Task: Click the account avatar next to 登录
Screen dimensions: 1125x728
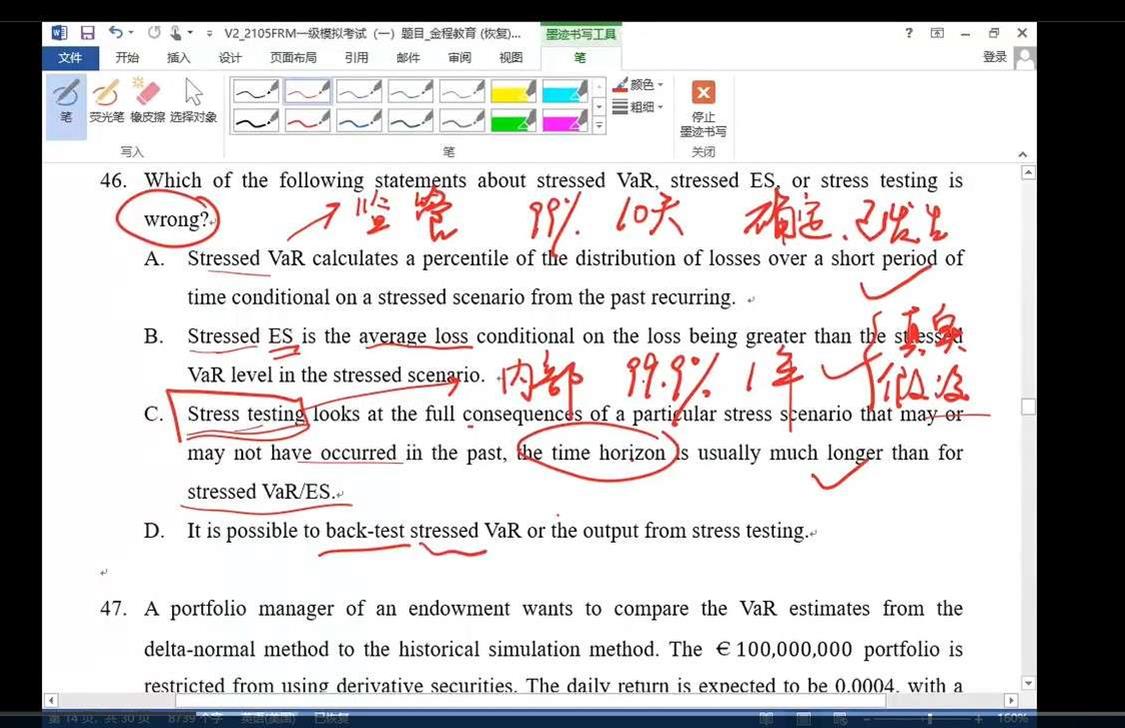Action: click(x=1025, y=58)
